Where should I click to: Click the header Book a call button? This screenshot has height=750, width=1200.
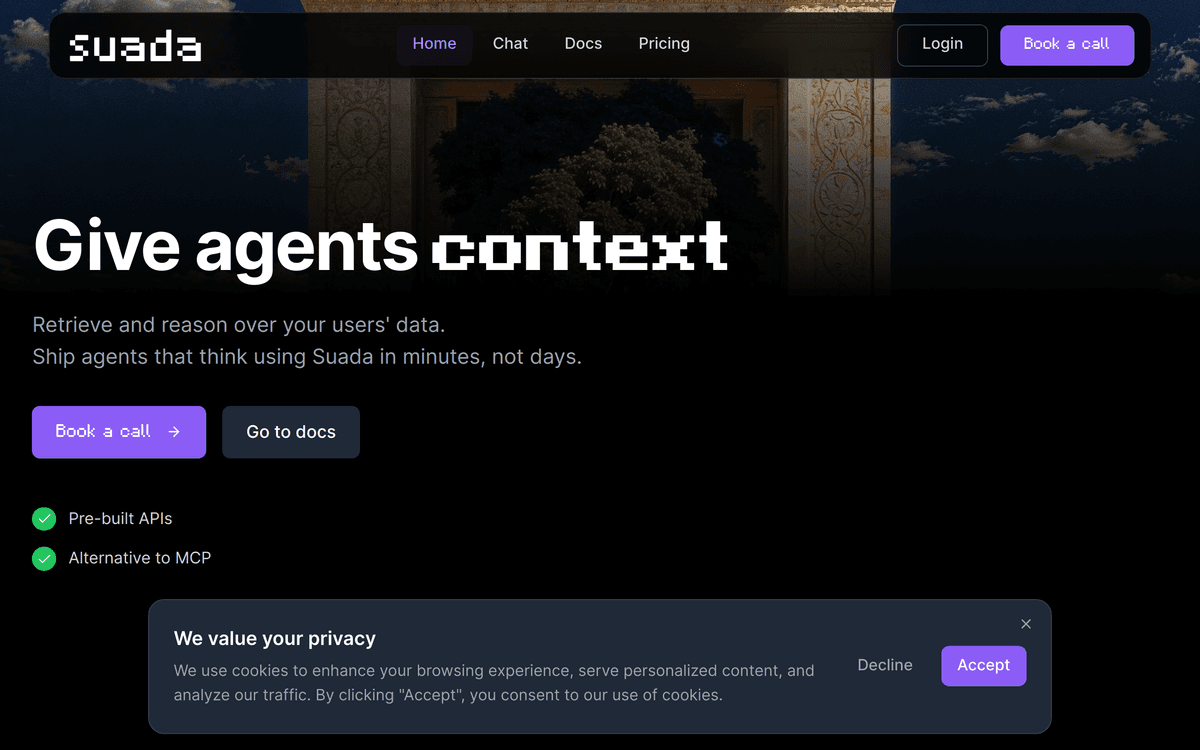(1066, 45)
